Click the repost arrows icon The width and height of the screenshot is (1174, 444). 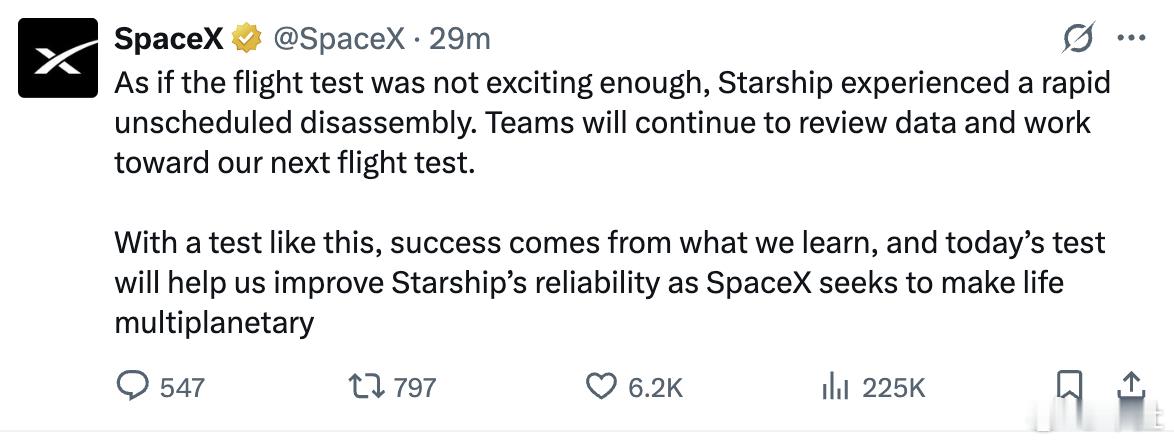(367, 386)
